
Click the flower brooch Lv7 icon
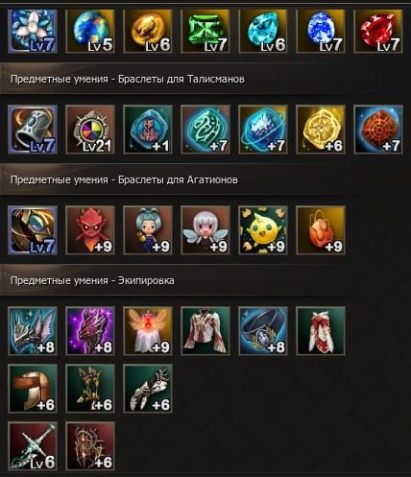33,31
